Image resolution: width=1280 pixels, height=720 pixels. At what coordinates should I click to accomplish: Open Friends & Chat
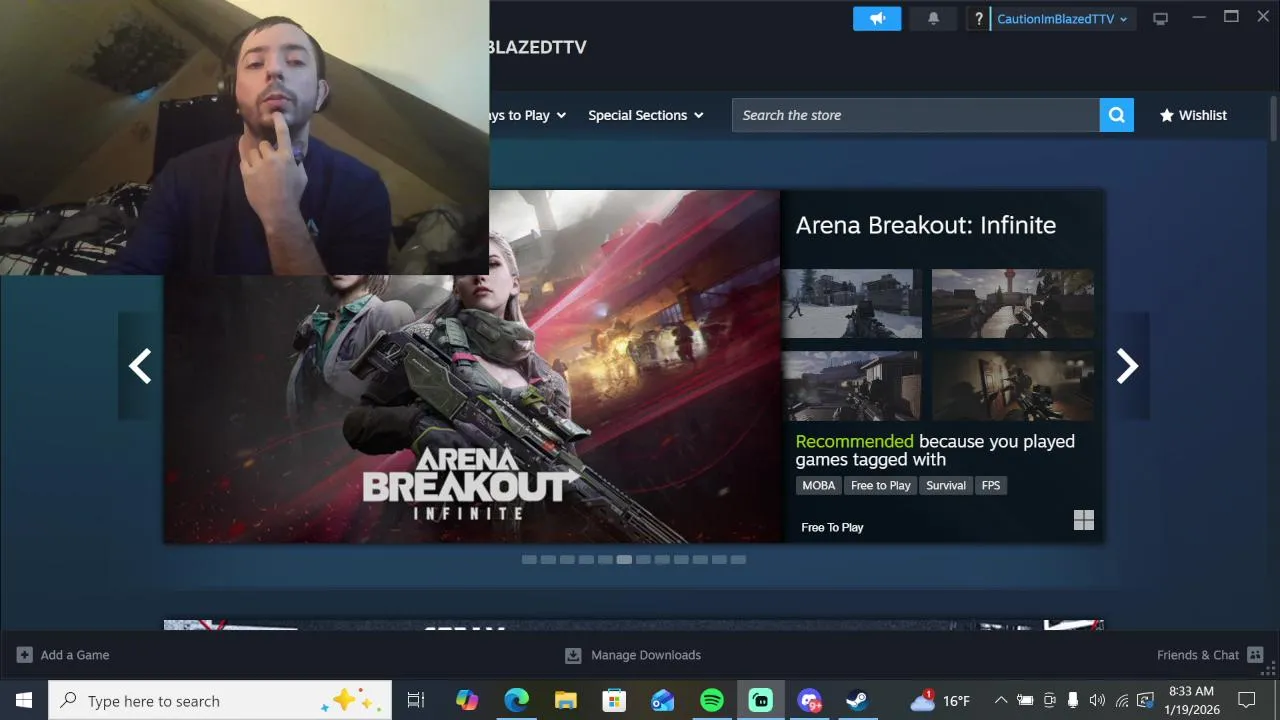click(x=1210, y=655)
